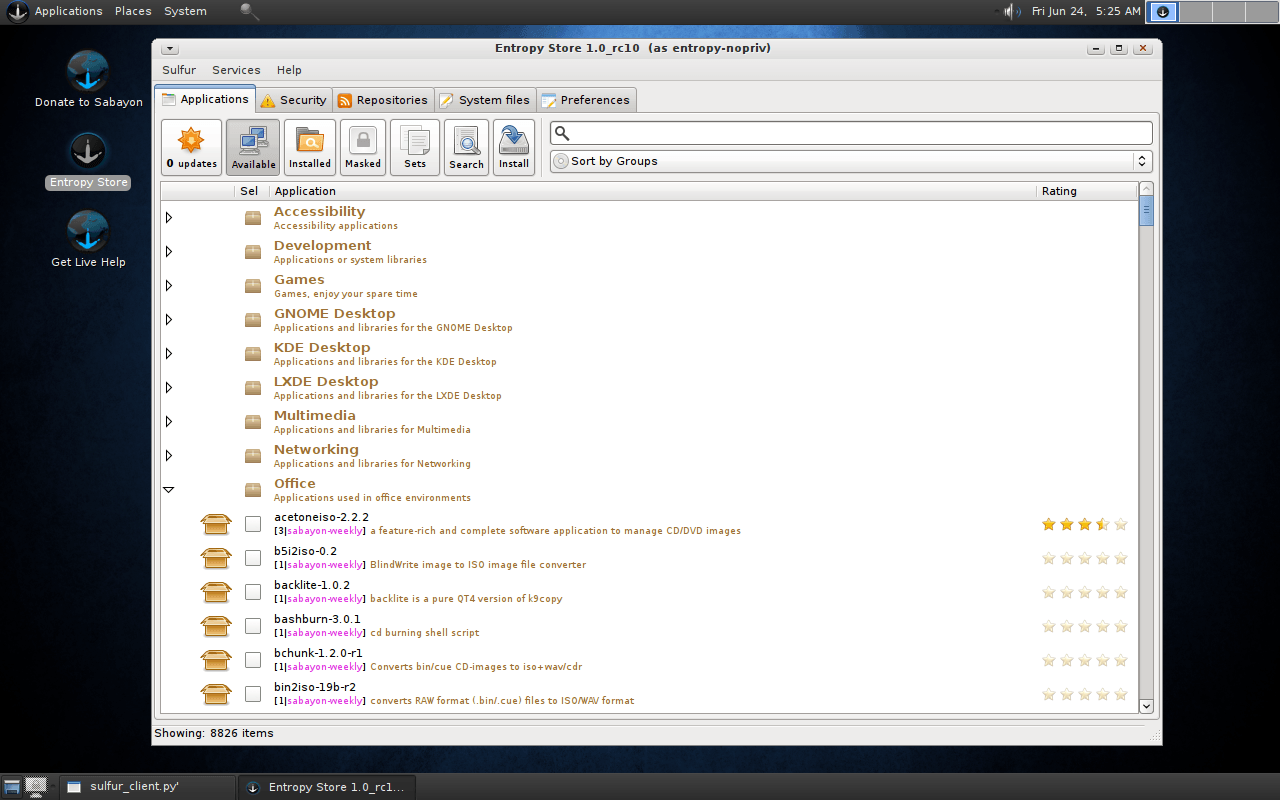Click the backlite package box icon
The height and width of the screenshot is (800, 1280).
click(x=216, y=592)
